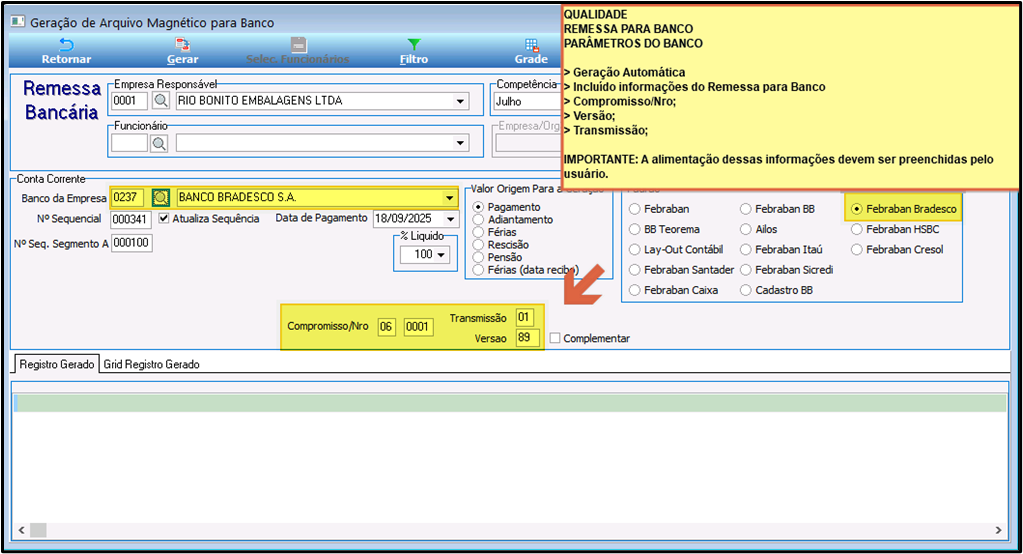The width and height of the screenshot is (1023, 554).
Task: Select the BB Teorema radio
Action: (634, 229)
